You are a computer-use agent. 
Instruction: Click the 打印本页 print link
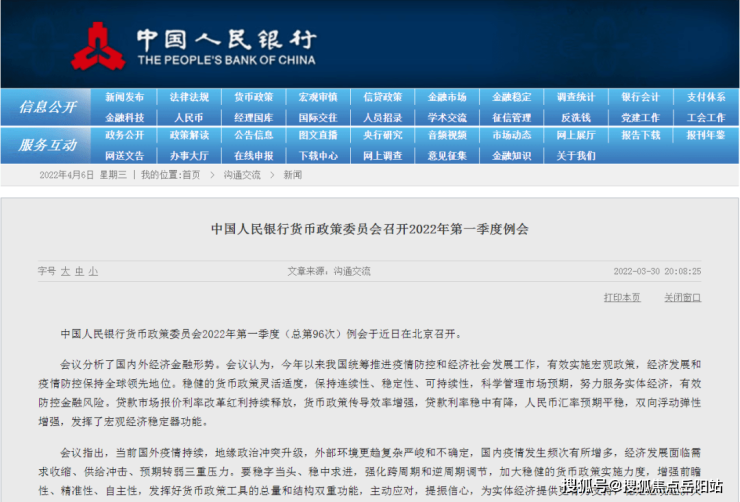pyautogui.click(x=622, y=297)
